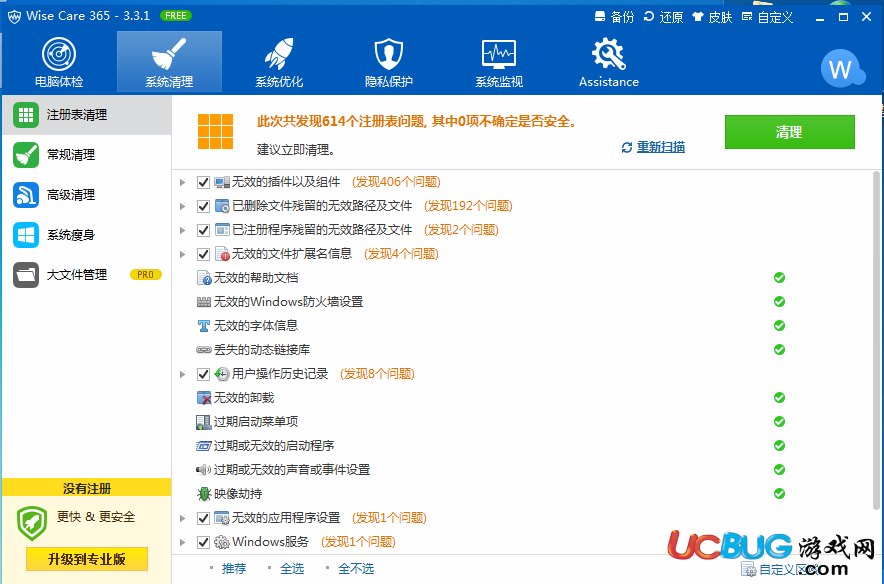Click the 备份 backup icon in title bar
Image resolution: width=884 pixels, height=584 pixels.
coord(600,17)
